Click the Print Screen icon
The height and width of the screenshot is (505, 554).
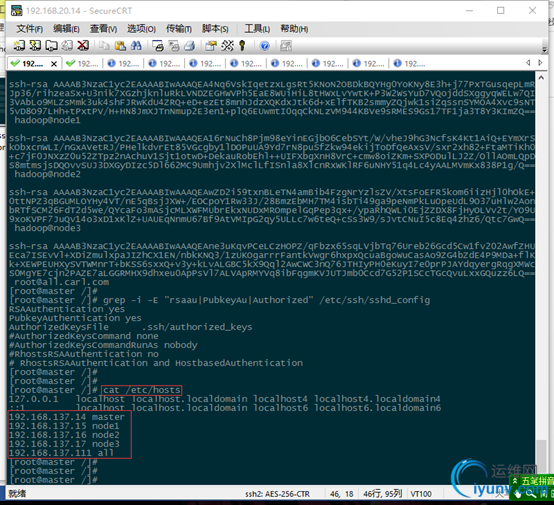pos(158,45)
